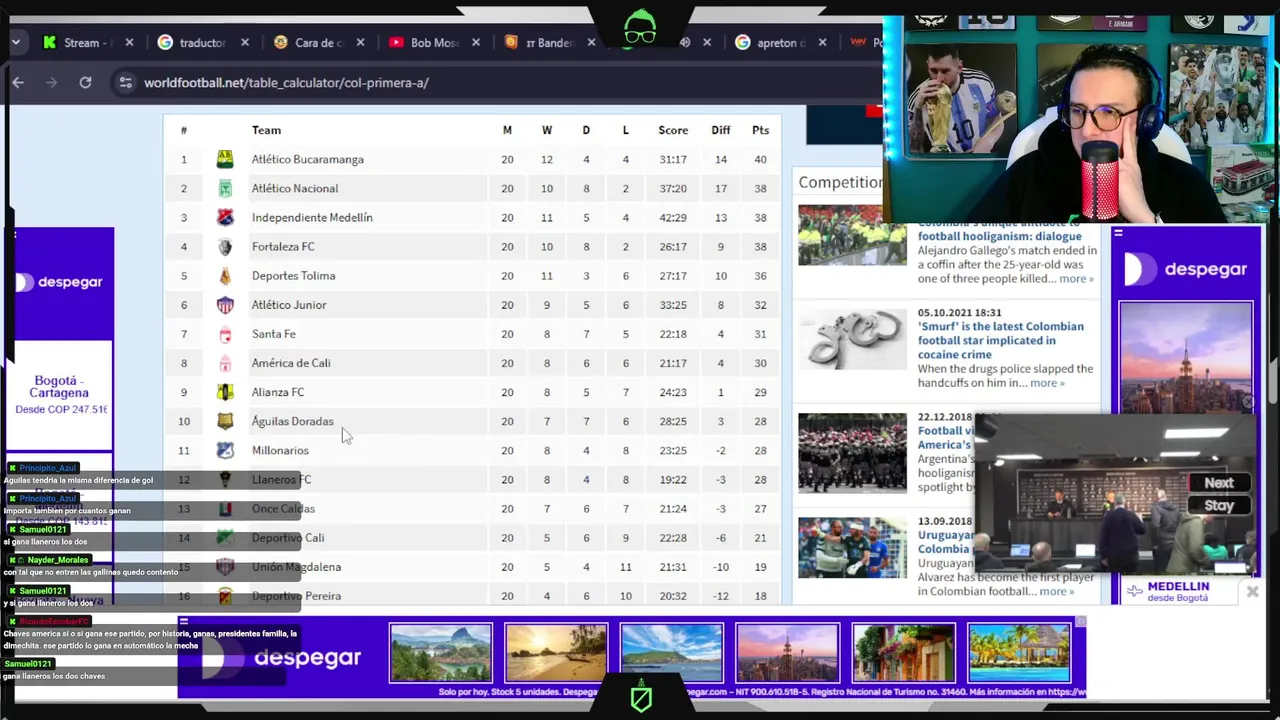The width and height of the screenshot is (1280, 720).
Task: Click the América de Cali crest icon
Action: point(225,363)
